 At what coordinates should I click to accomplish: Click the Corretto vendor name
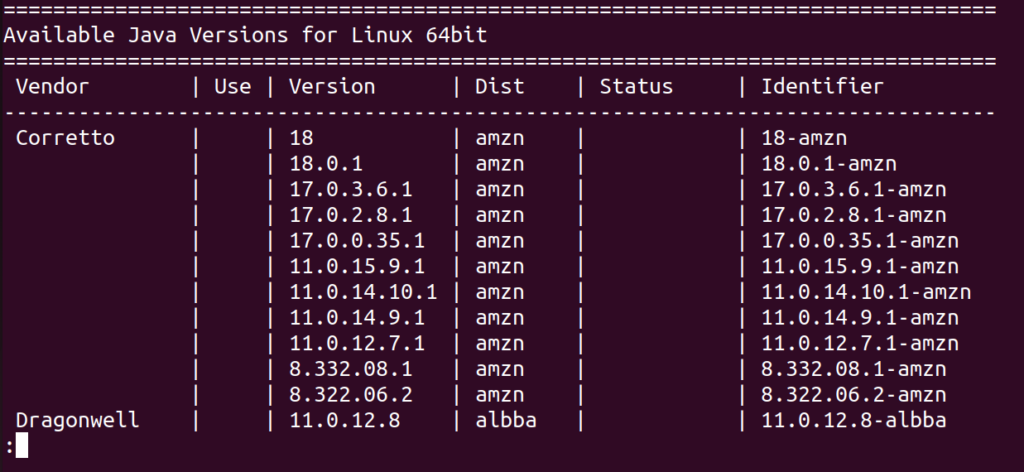click(65, 138)
